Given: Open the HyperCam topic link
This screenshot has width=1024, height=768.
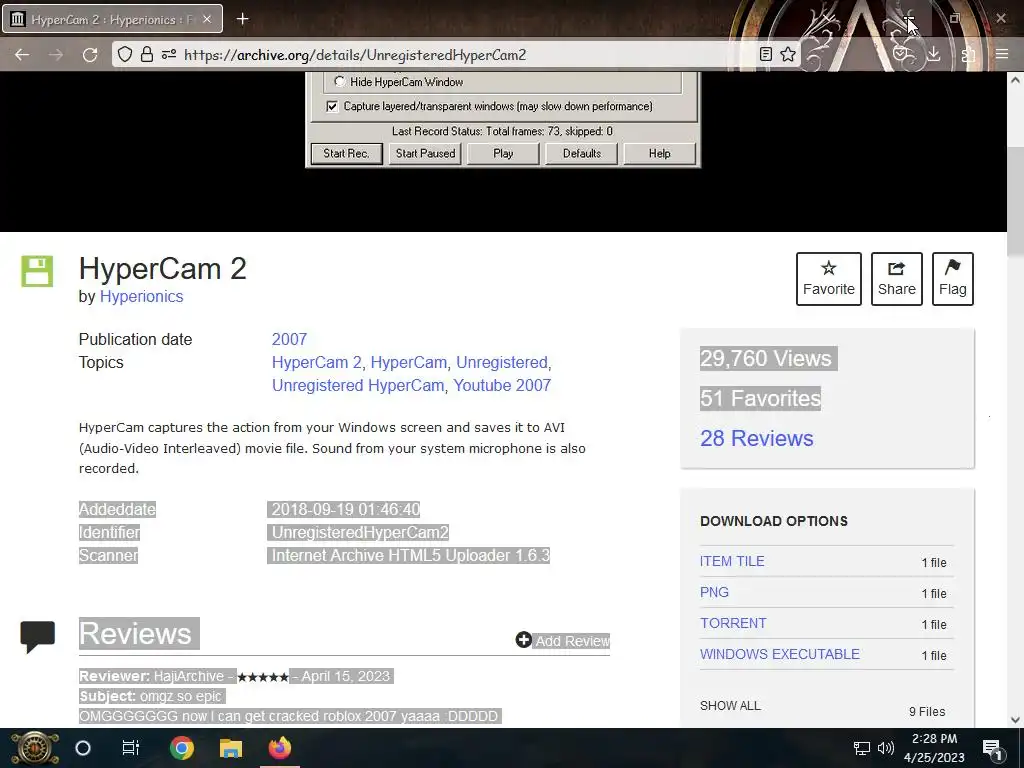Looking at the screenshot, I should coord(408,362).
